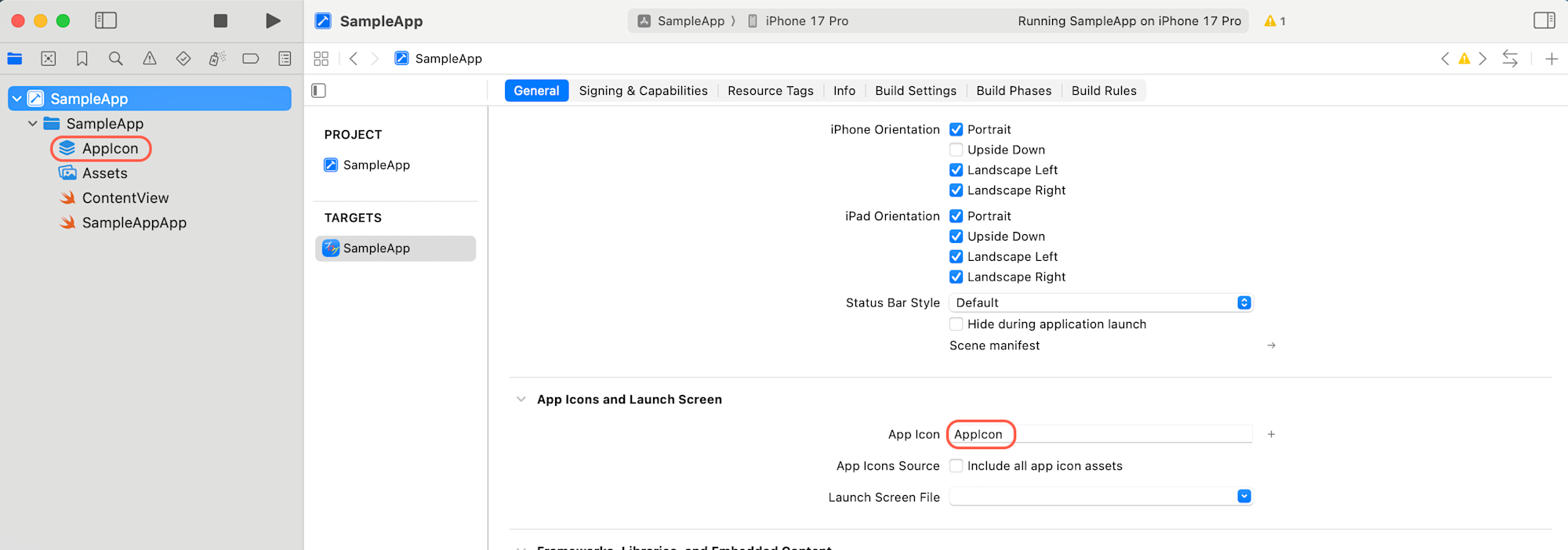Toggle iPhone Portrait orientation checkbox
1568x550 pixels.
click(x=956, y=129)
